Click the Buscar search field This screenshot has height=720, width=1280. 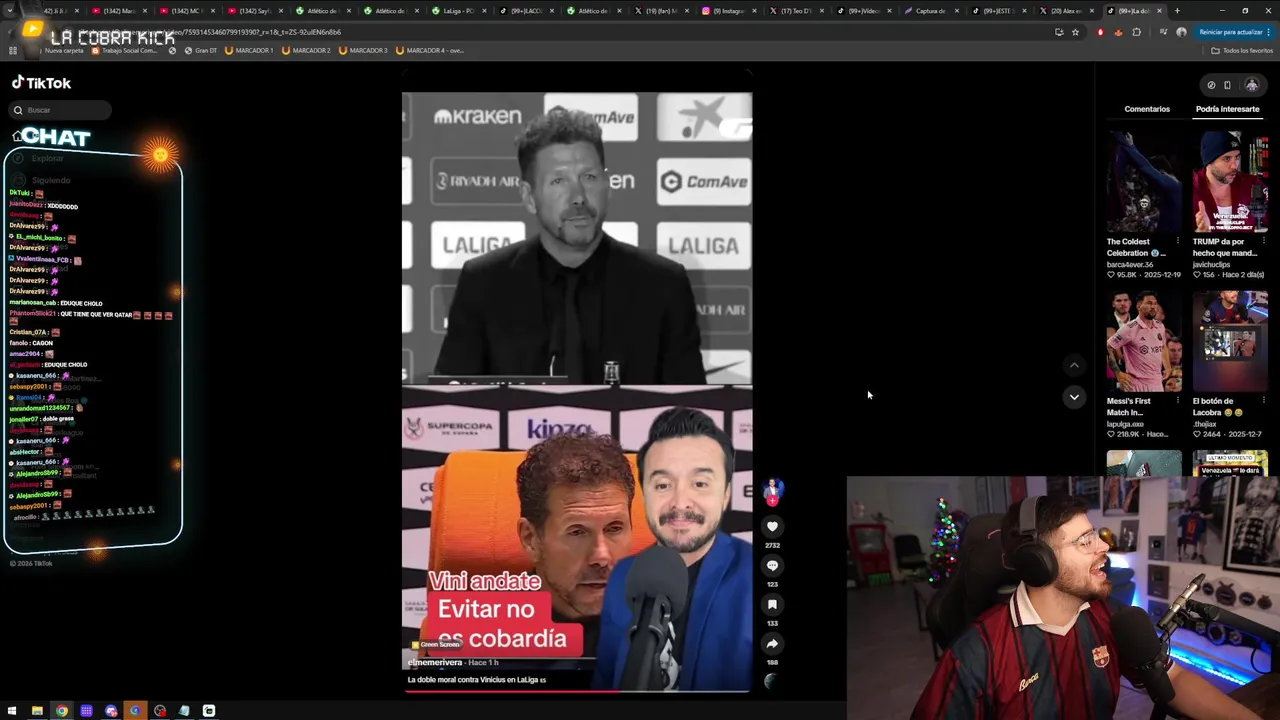click(x=62, y=110)
